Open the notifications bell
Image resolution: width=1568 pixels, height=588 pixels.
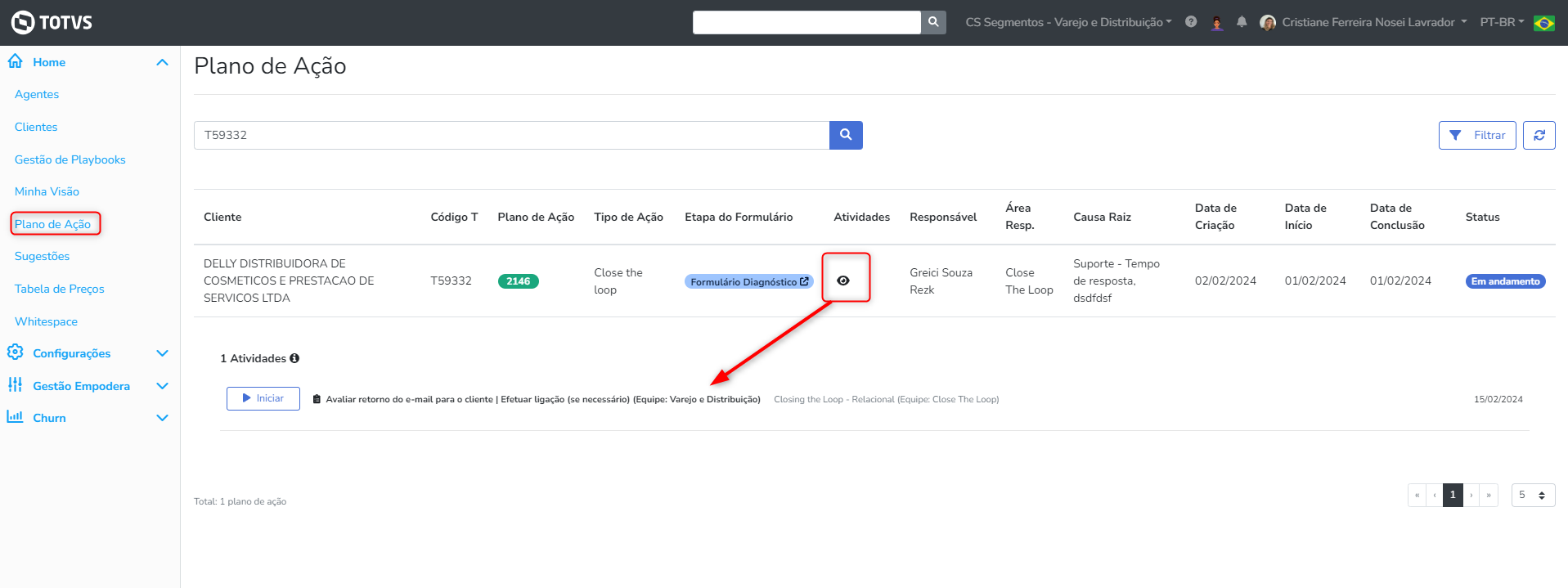click(1242, 22)
